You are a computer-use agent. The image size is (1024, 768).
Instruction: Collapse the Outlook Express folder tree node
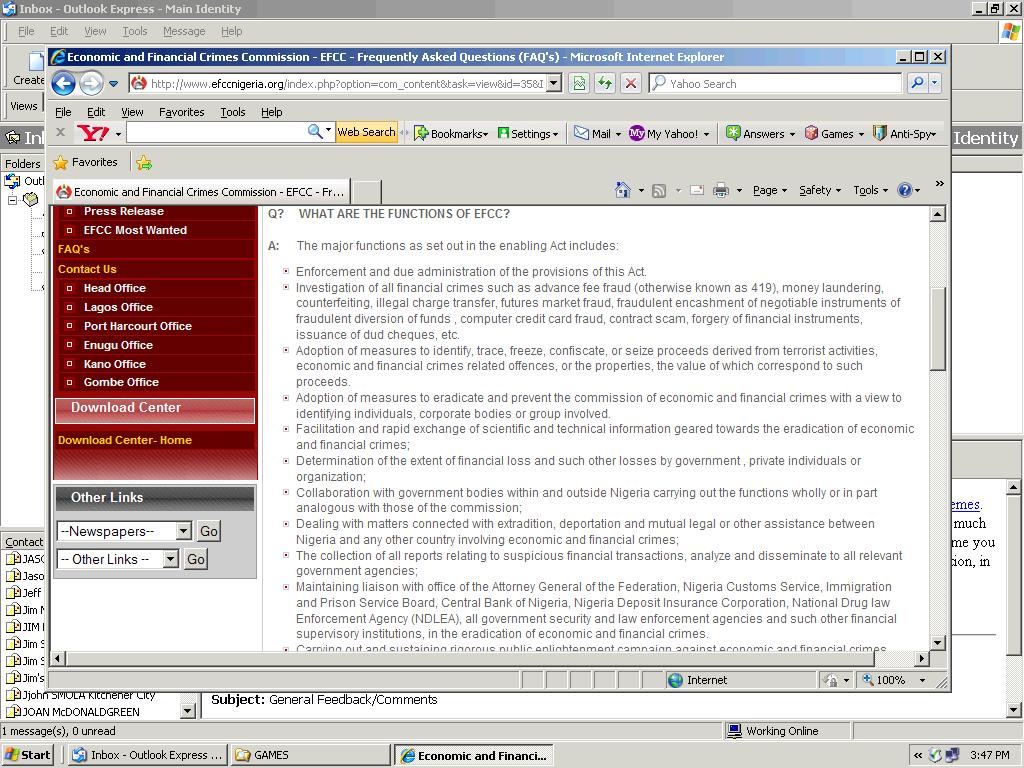point(12,200)
